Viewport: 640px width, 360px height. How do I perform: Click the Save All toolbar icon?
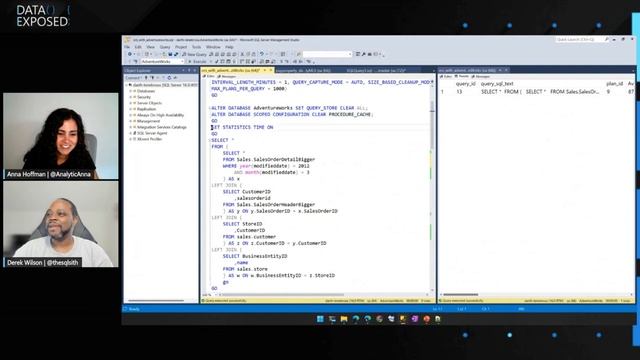point(176,54)
